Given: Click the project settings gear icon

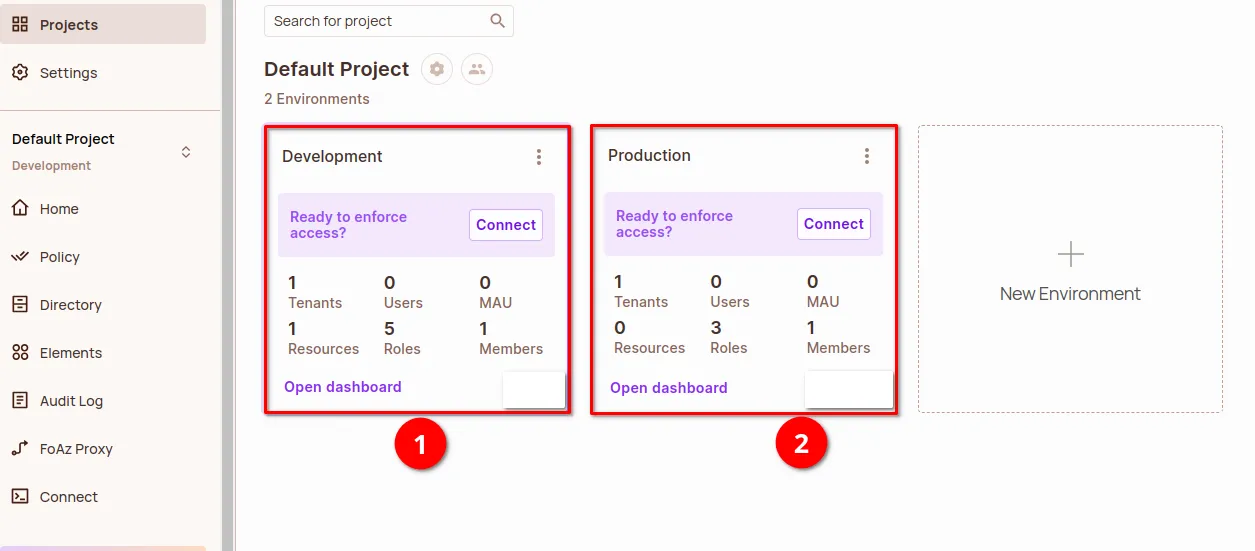Looking at the screenshot, I should 437,69.
